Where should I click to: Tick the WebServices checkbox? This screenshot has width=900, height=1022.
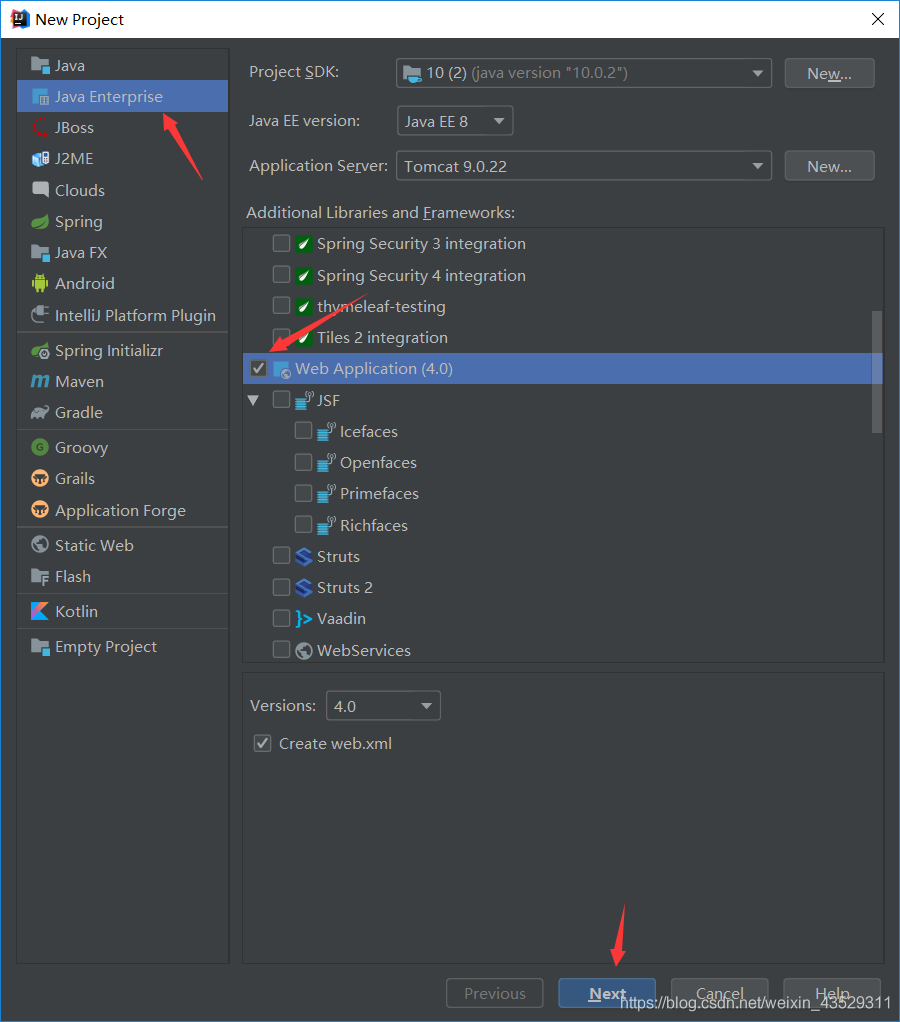pyautogui.click(x=282, y=650)
